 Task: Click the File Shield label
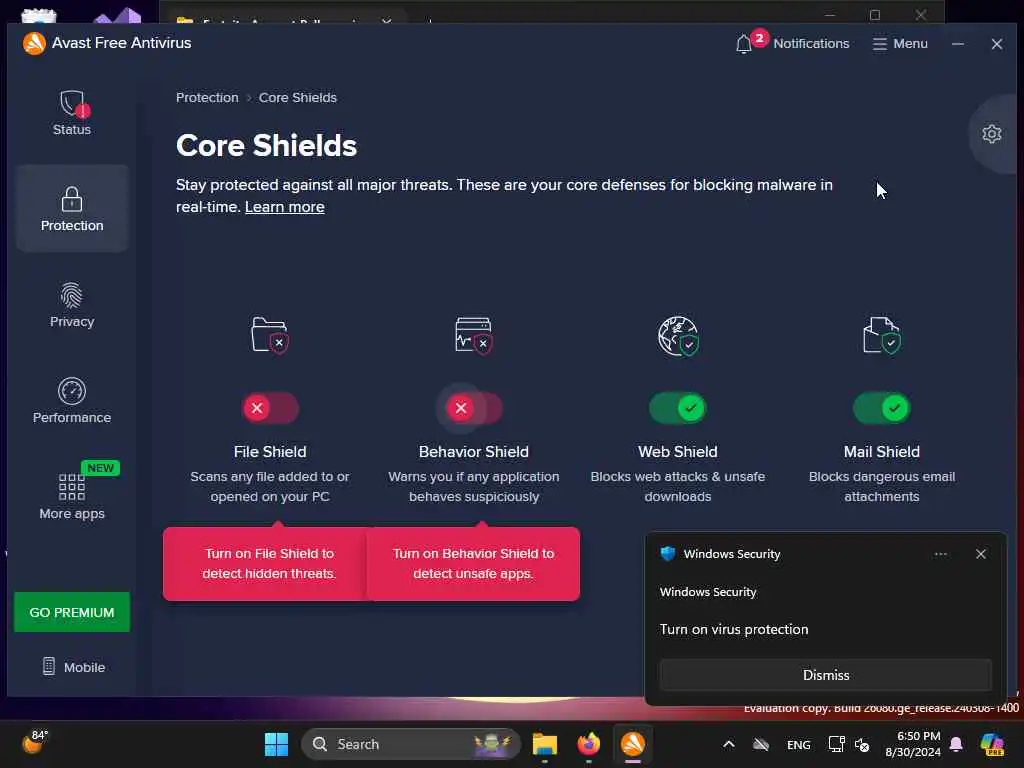270,451
